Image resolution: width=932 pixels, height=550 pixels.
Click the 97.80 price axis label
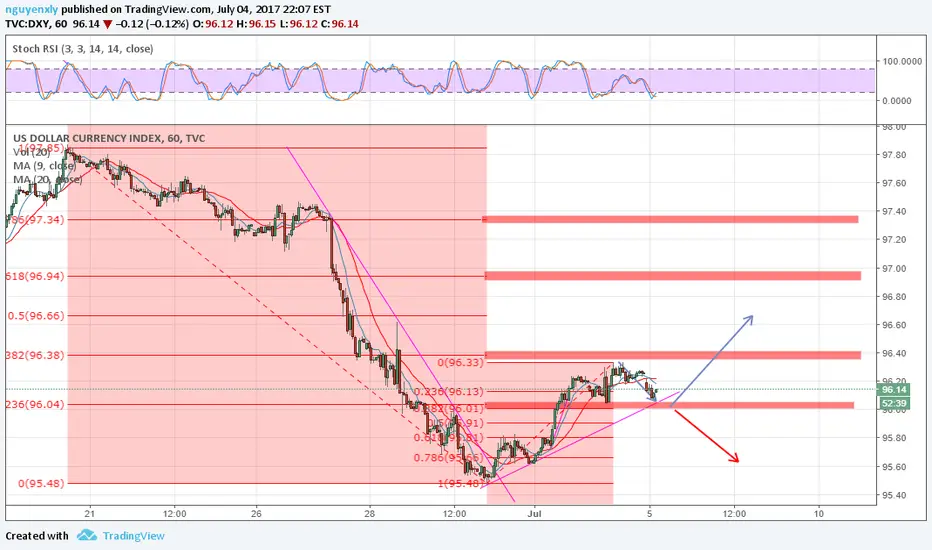click(x=894, y=155)
